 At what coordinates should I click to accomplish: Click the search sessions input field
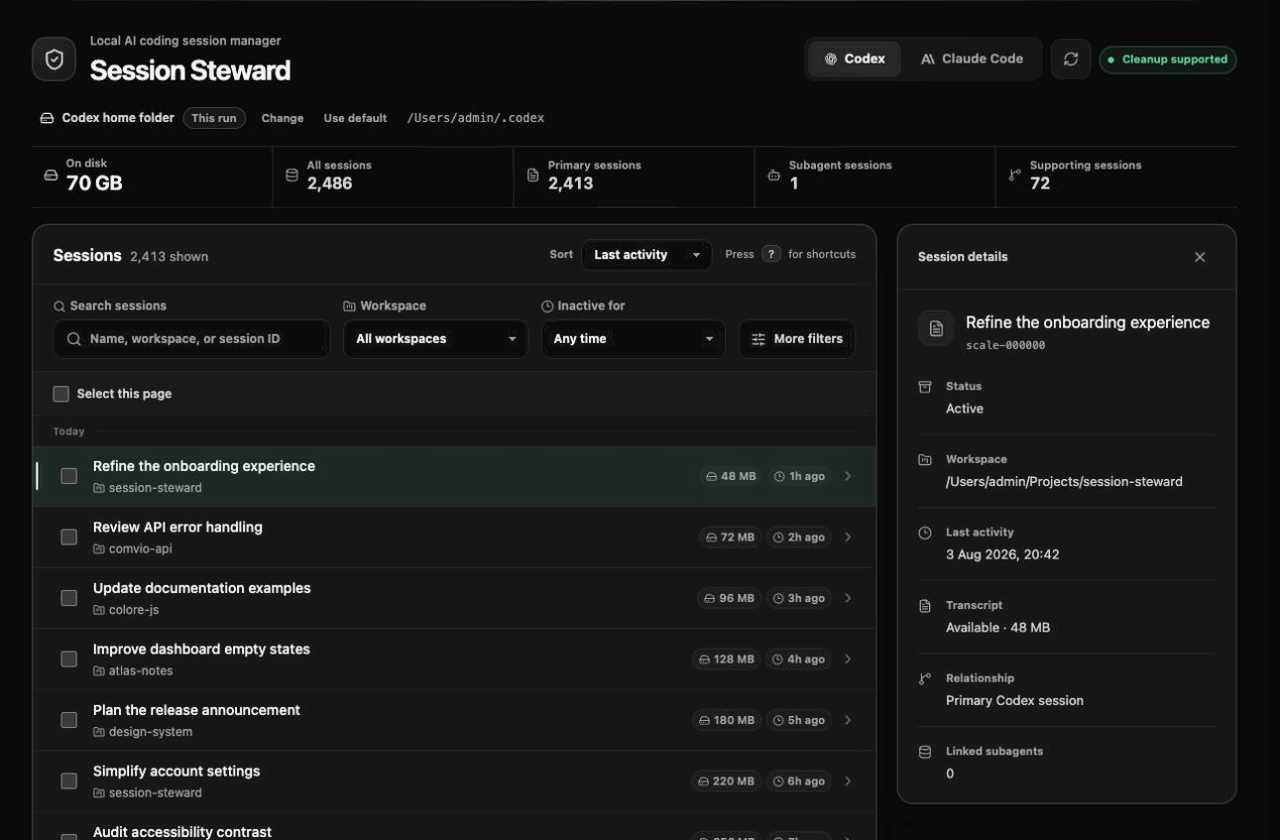pos(191,339)
